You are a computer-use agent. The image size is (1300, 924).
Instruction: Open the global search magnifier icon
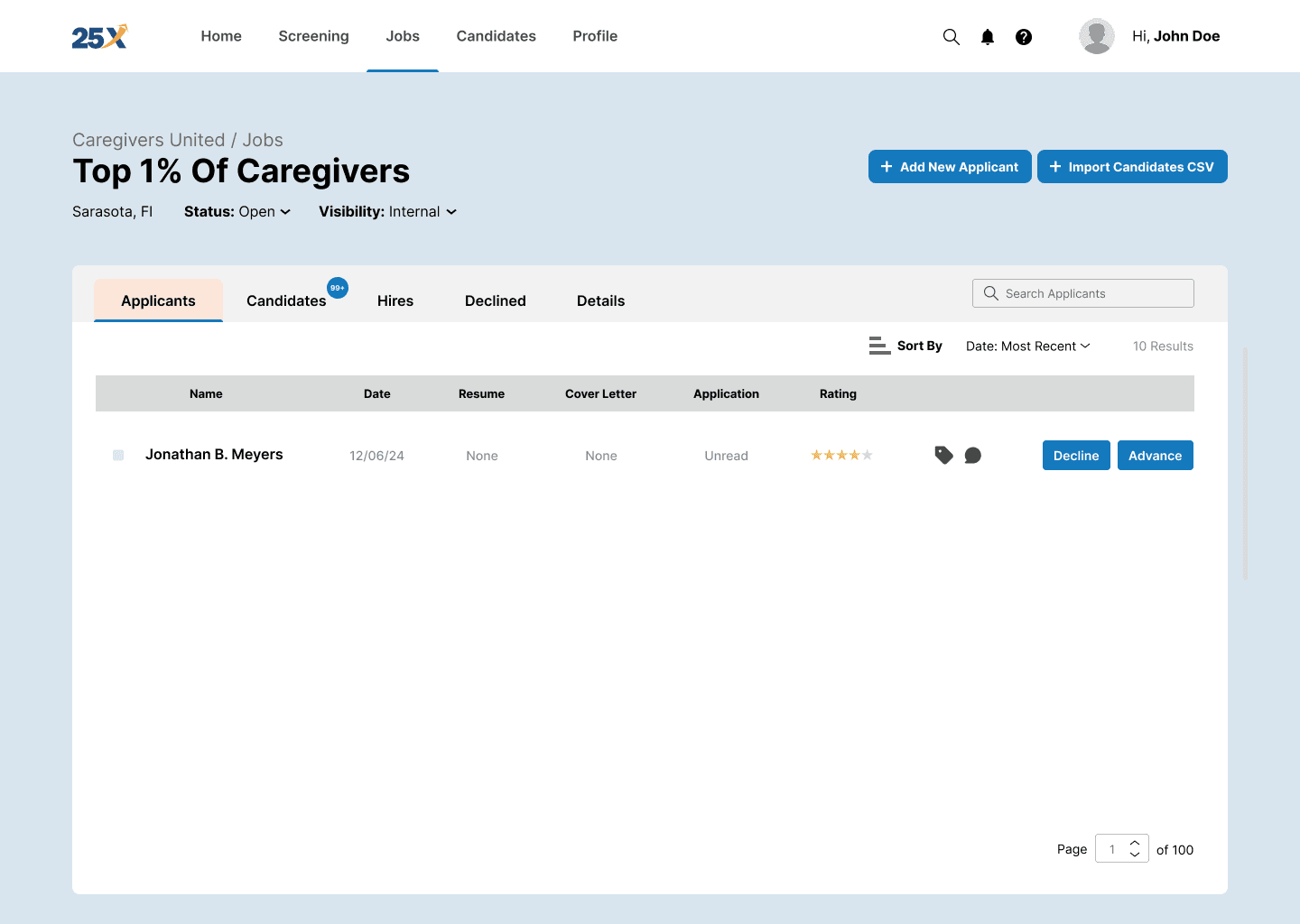(951, 37)
